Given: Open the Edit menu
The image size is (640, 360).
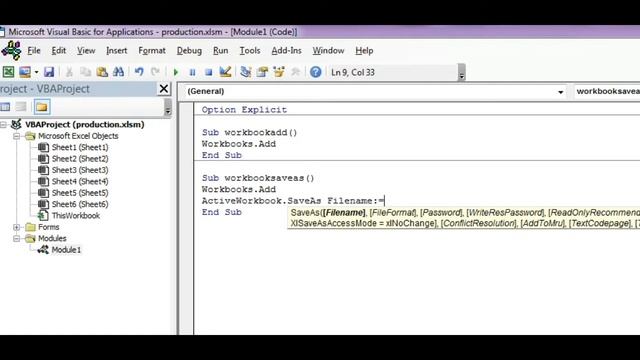Looking at the screenshot, I should coord(58,51).
